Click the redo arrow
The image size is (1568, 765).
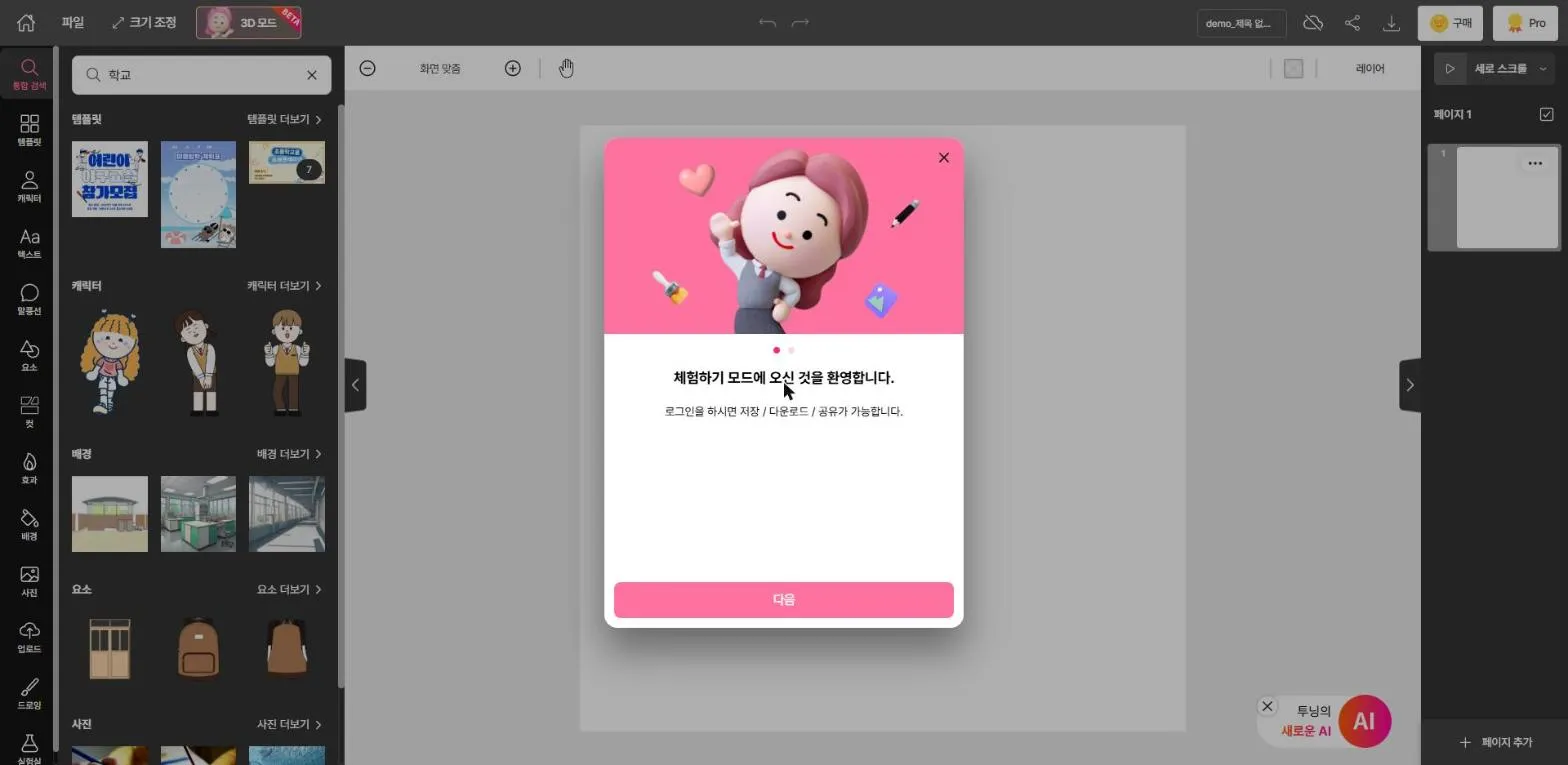800,22
